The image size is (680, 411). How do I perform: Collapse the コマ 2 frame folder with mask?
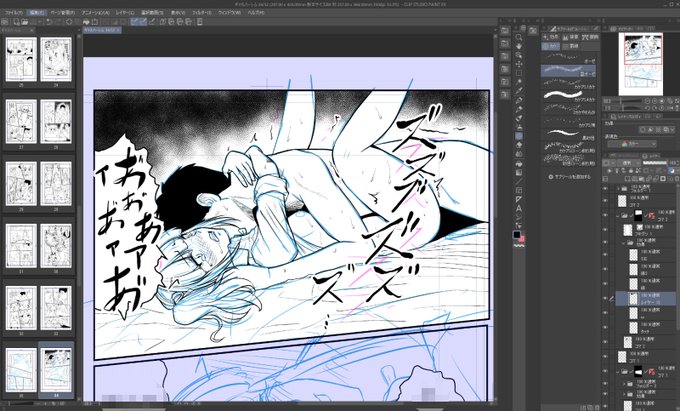point(618,215)
